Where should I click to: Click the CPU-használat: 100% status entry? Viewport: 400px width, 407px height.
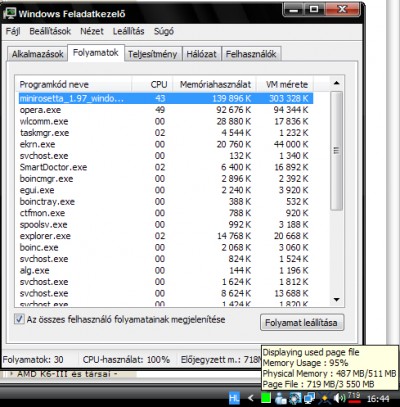126,360
